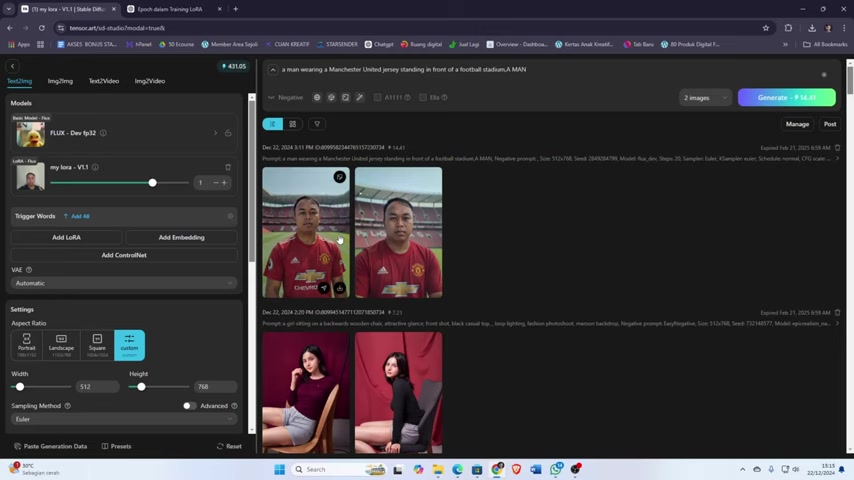Switch to grid view of results
This screenshot has height=480, width=854.
tap(293, 124)
